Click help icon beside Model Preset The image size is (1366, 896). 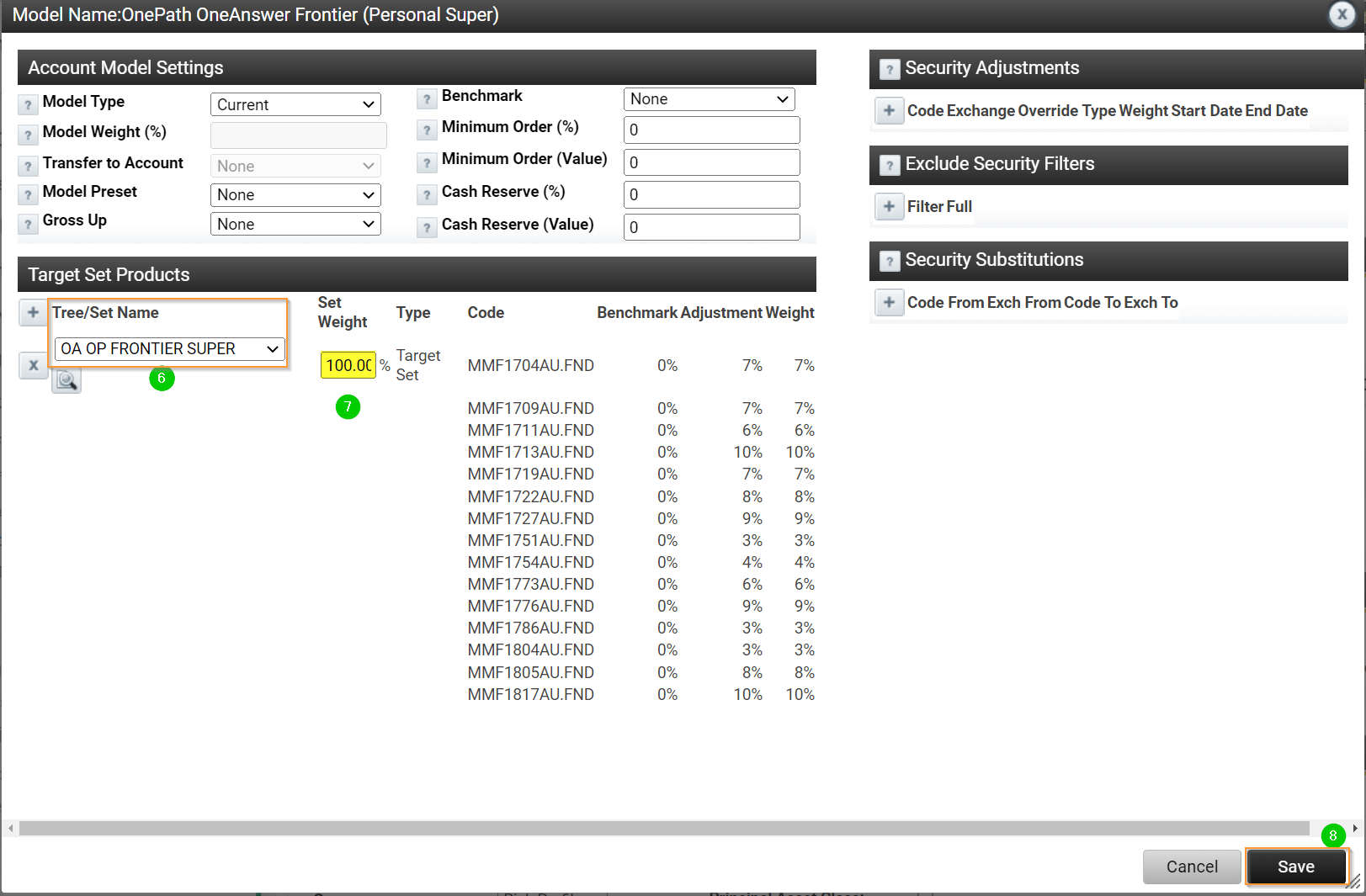click(28, 194)
